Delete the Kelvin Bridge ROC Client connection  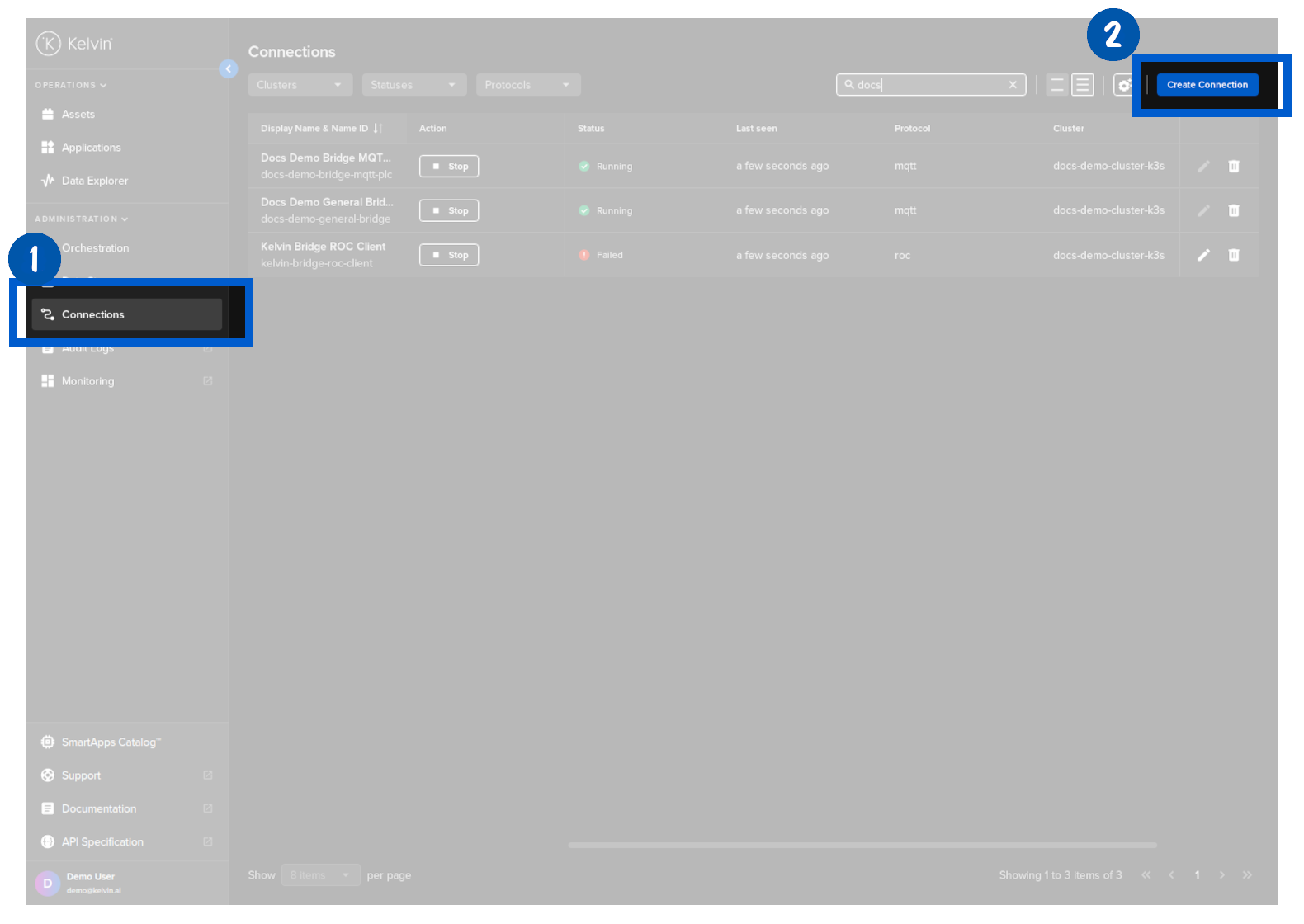[1234, 255]
